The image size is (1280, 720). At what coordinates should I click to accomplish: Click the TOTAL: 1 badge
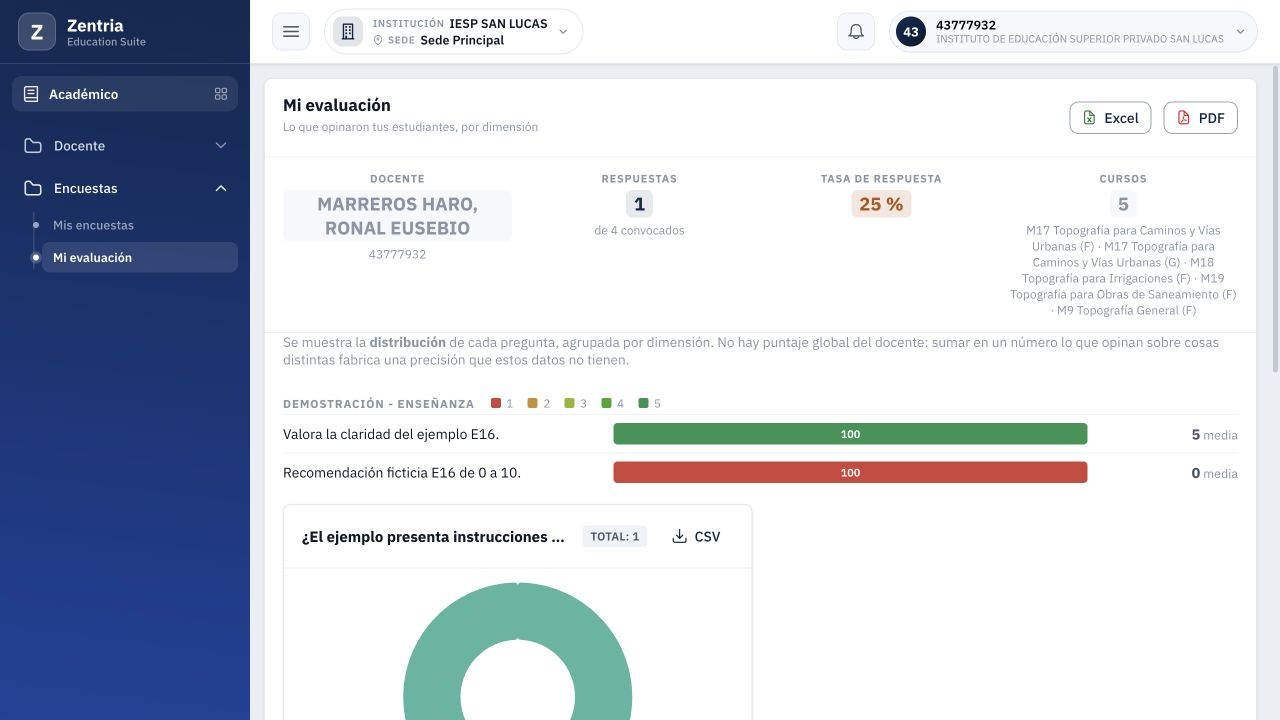(614, 537)
